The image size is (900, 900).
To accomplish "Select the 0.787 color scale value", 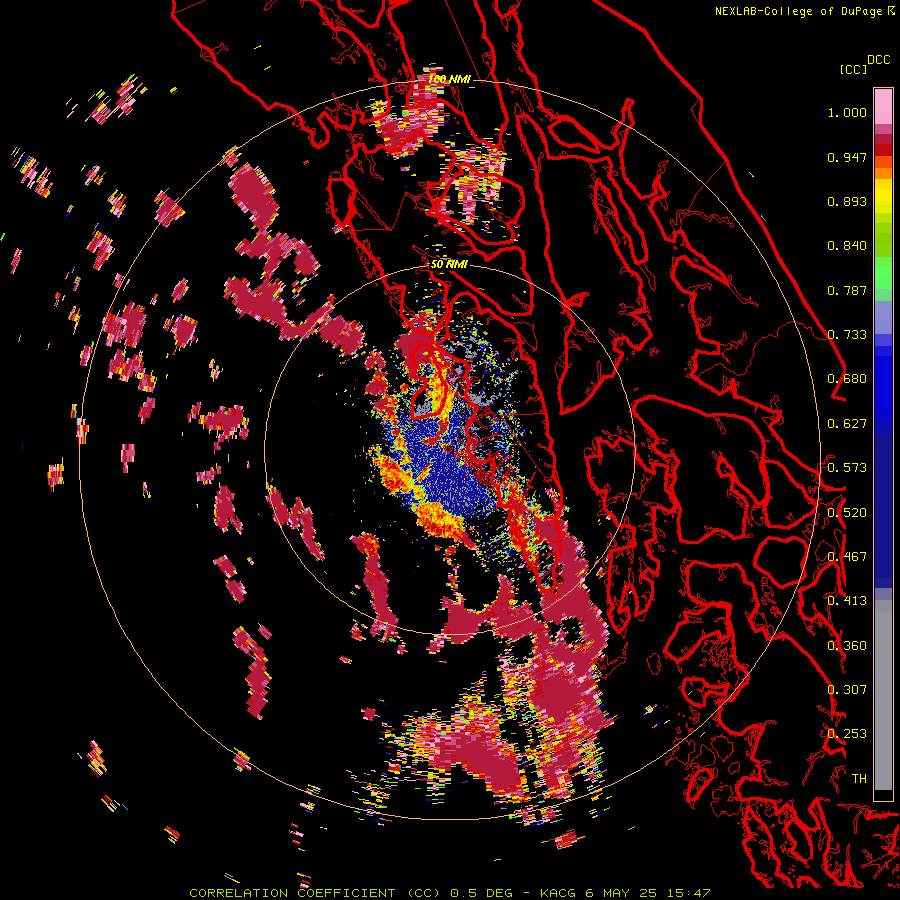I will coord(847,290).
